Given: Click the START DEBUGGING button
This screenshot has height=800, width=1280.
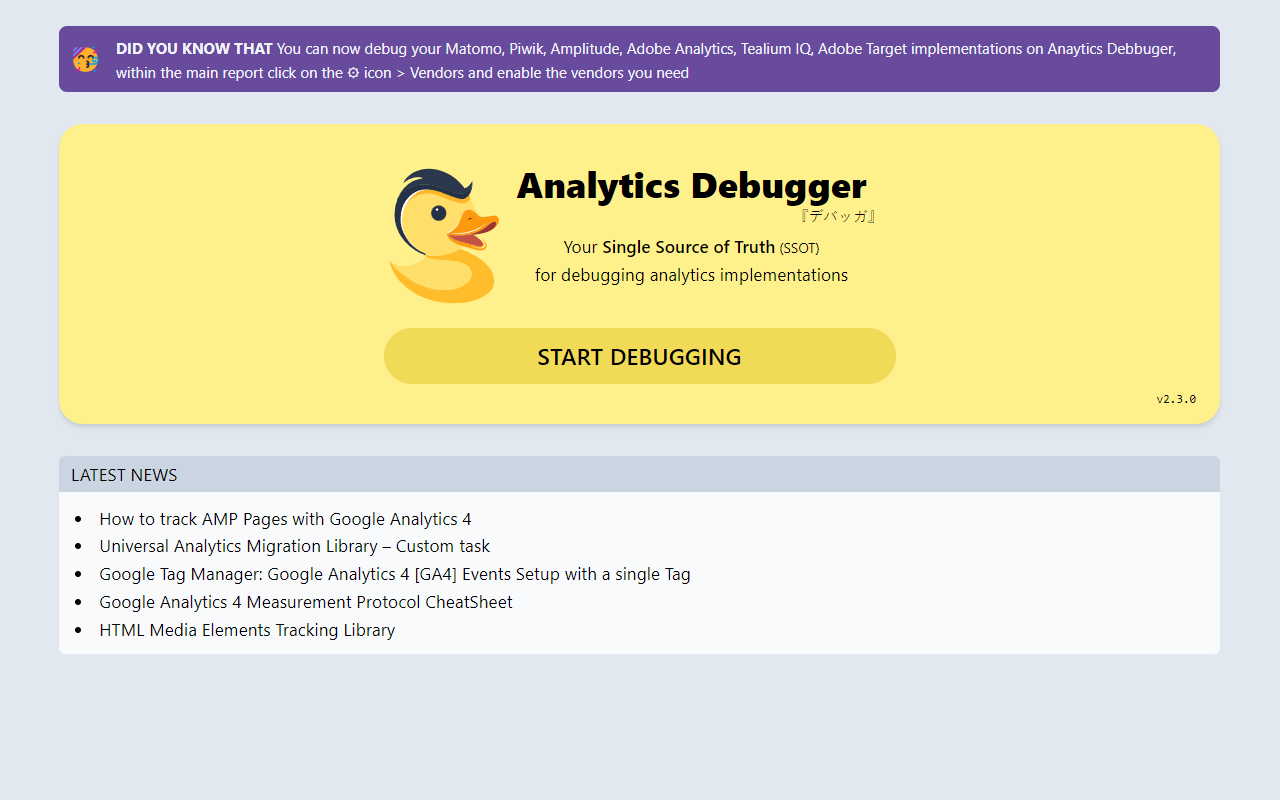Looking at the screenshot, I should pyautogui.click(x=639, y=356).
